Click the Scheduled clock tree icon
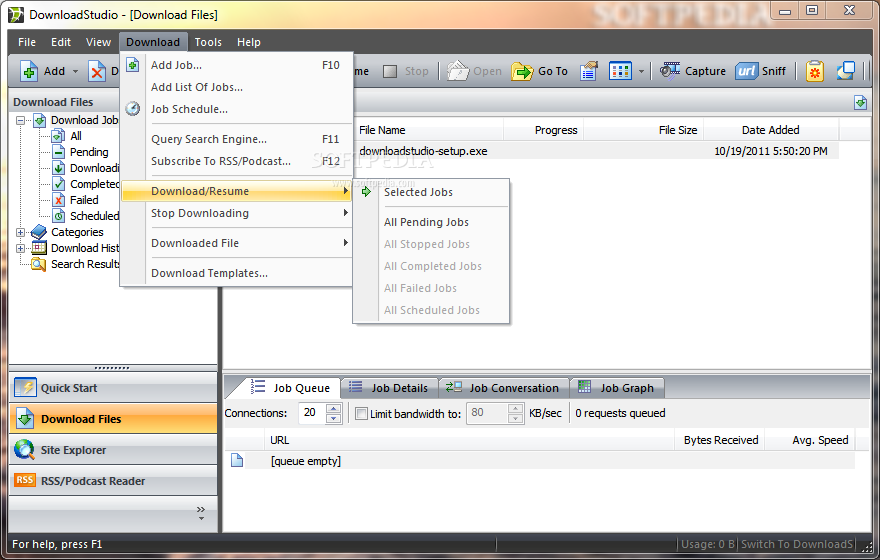The height and width of the screenshot is (560, 880). 58,216
